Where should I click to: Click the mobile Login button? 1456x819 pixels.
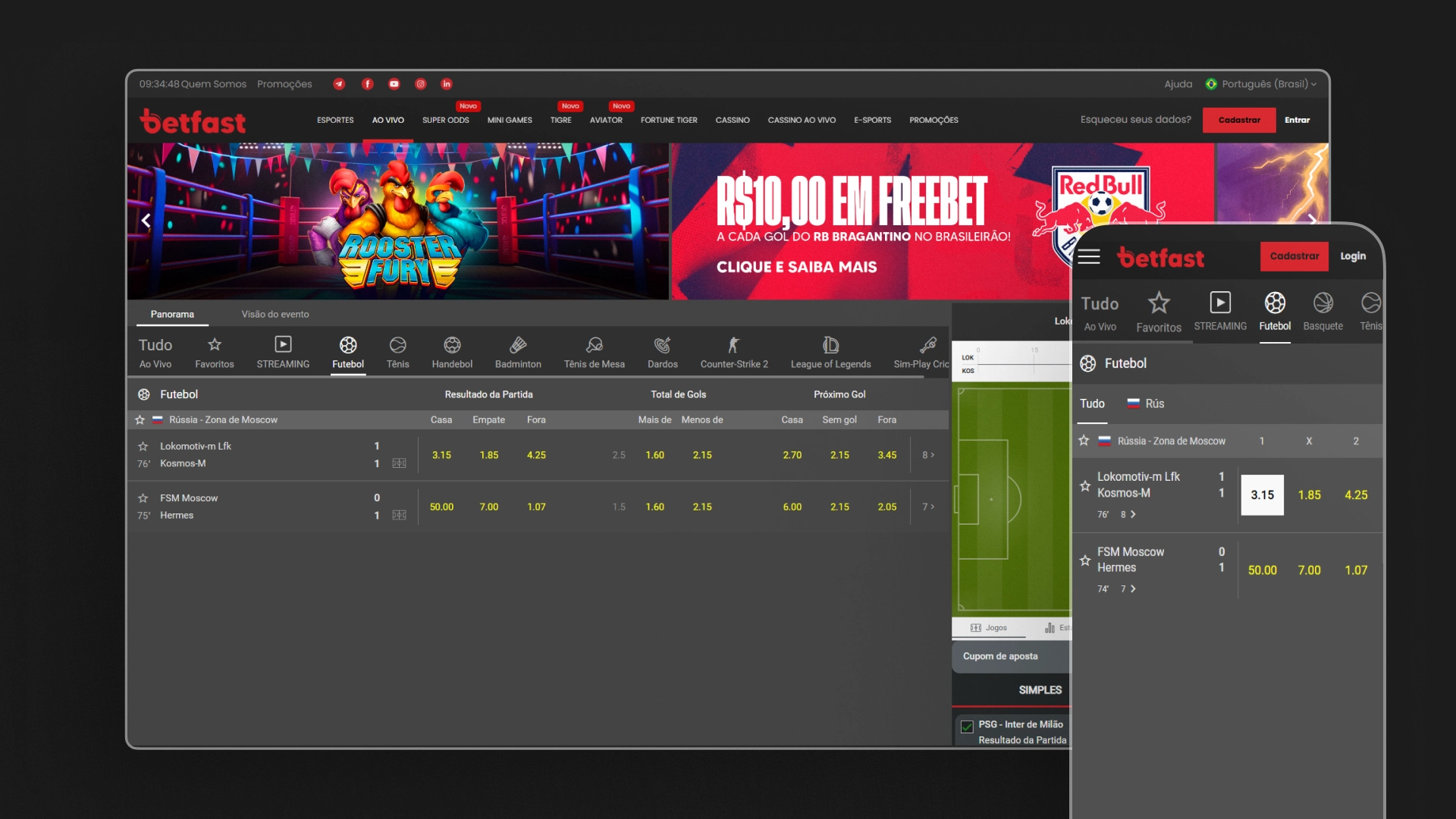(1352, 256)
